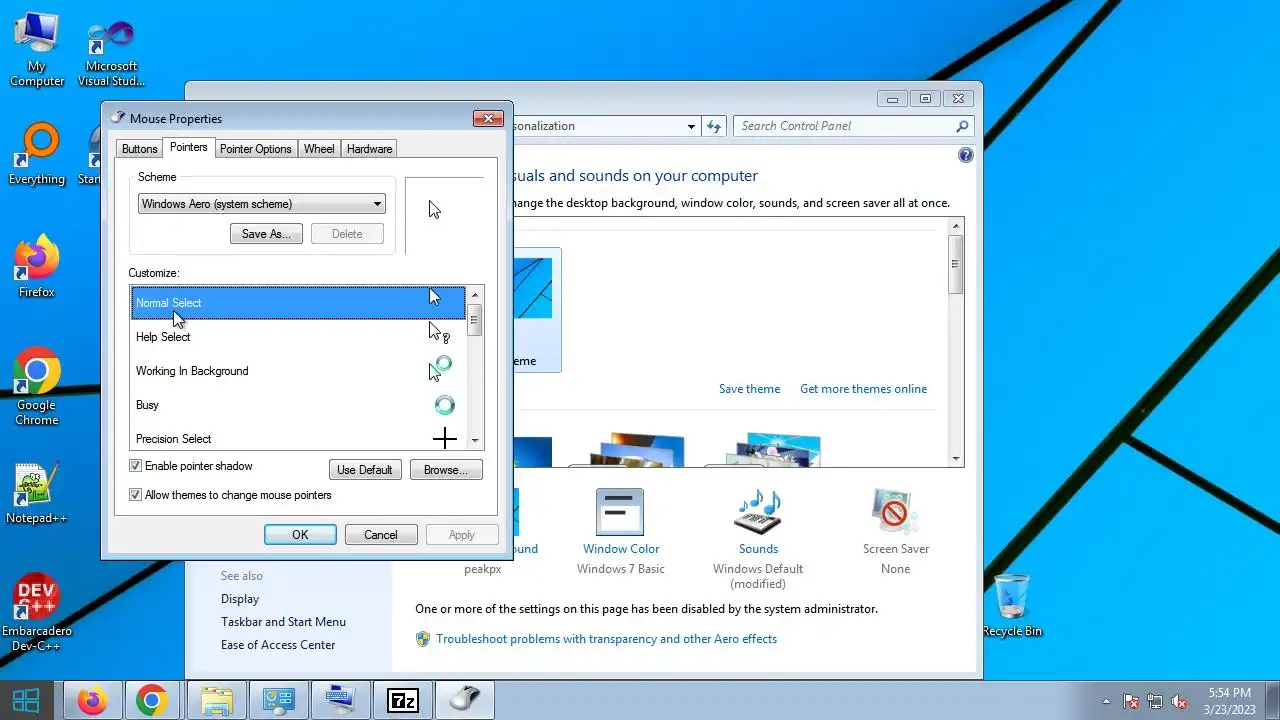This screenshot has width=1280, height=720.
Task: Select Normal Select pointer row
Action: click(x=298, y=303)
